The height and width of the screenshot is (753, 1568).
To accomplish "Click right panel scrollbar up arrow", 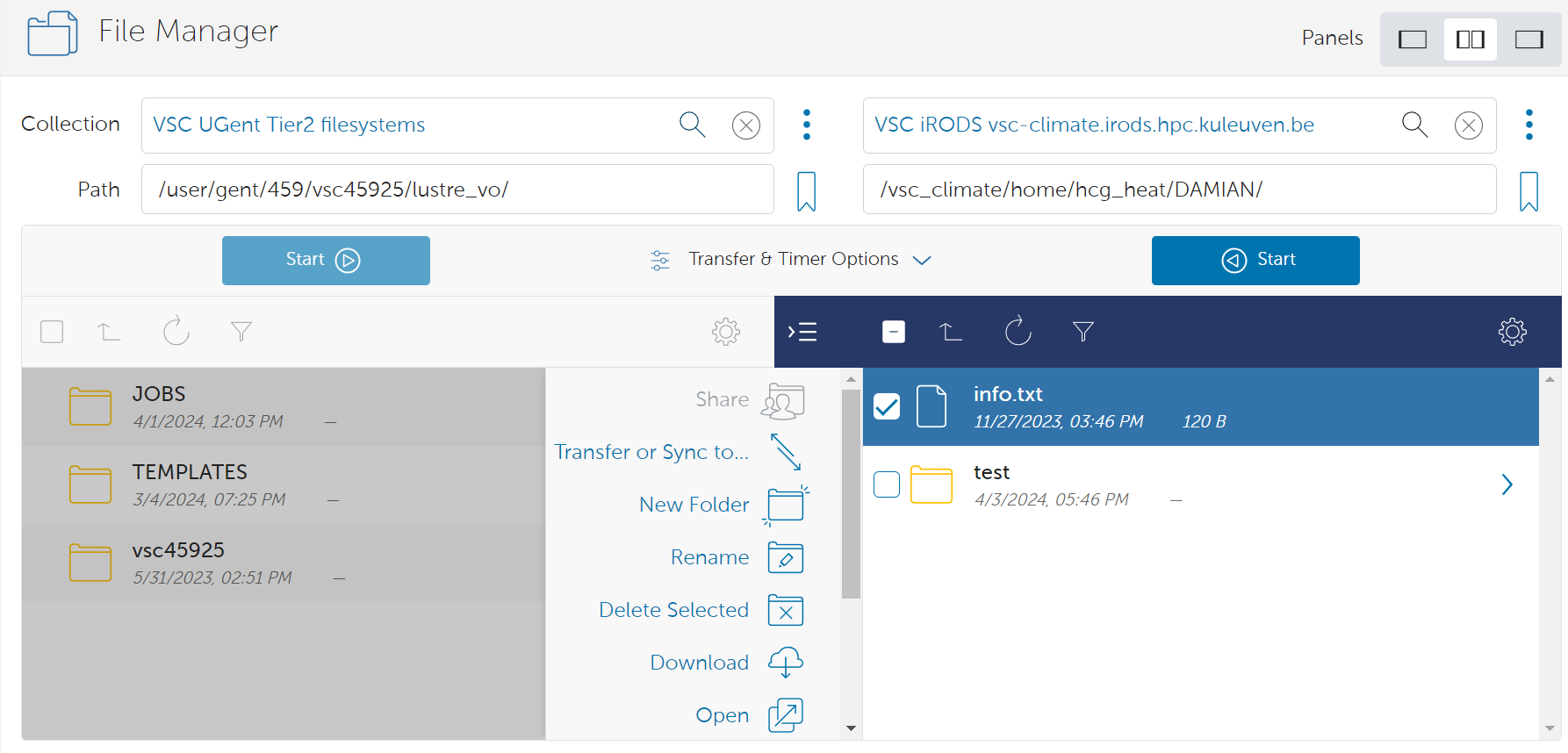I will (1550, 379).
